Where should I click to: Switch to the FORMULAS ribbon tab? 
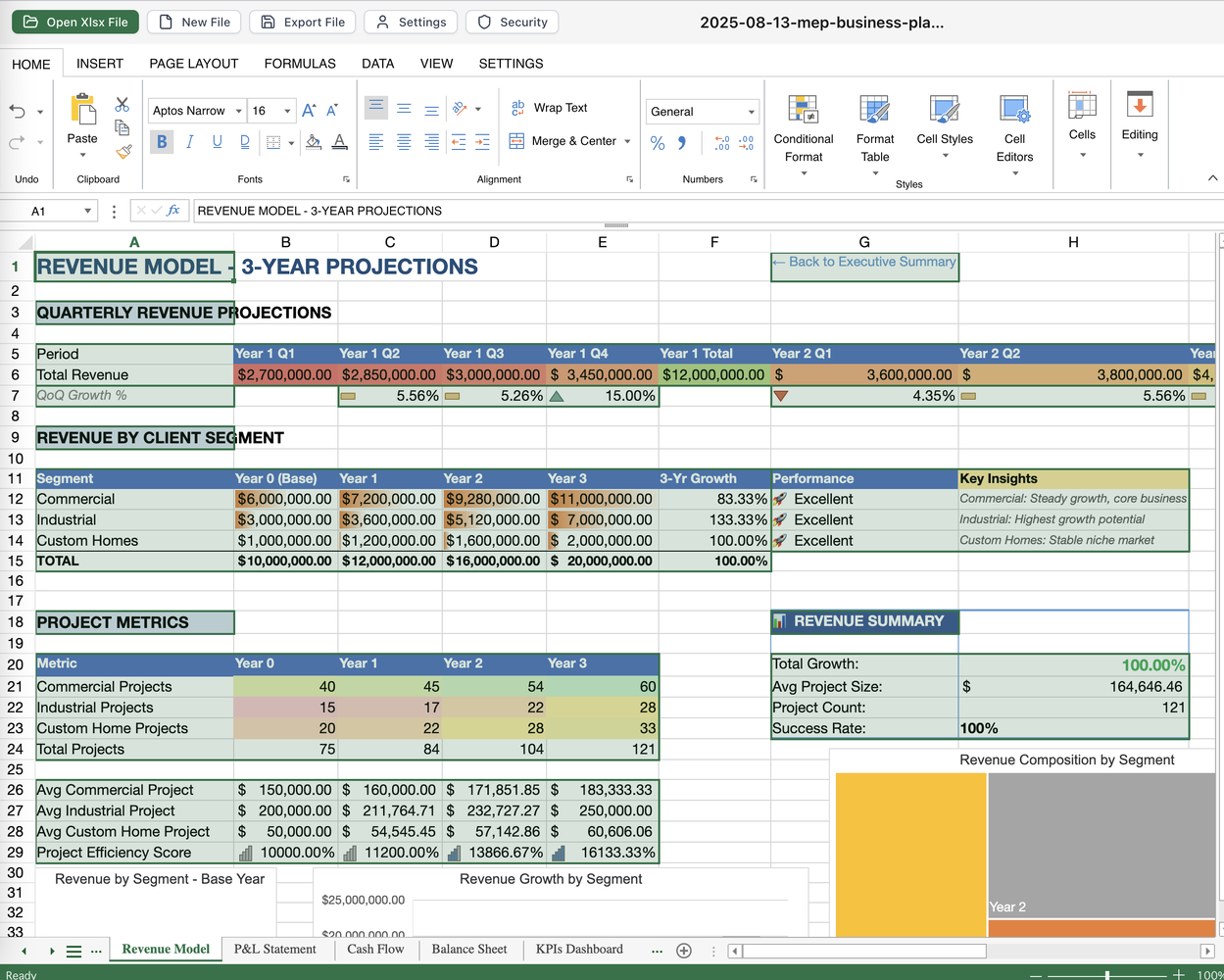click(x=300, y=64)
